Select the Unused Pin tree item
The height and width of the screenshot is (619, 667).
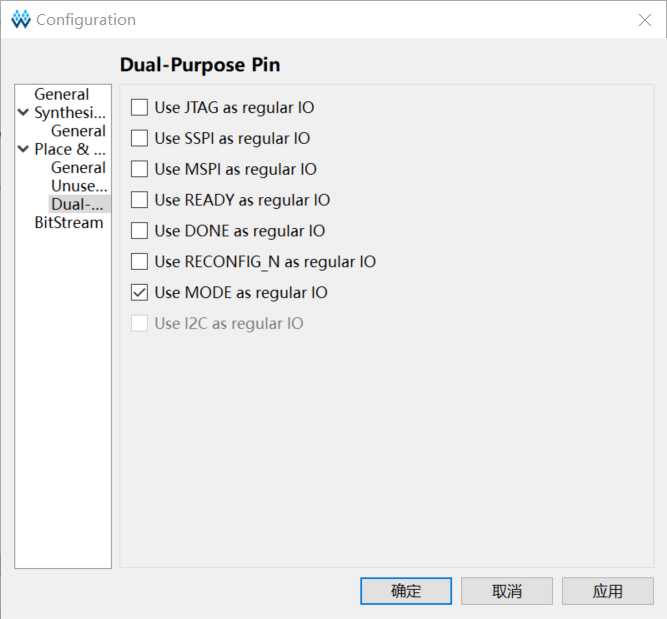coord(80,186)
